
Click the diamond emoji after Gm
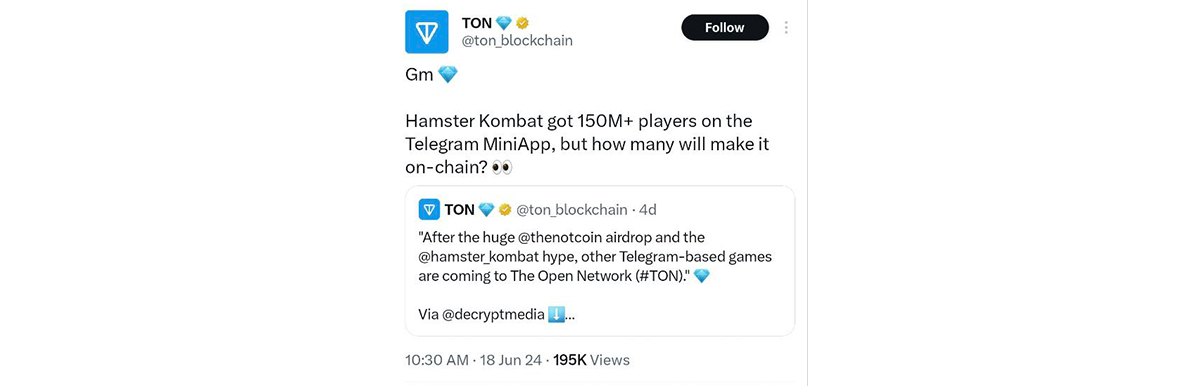click(447, 75)
